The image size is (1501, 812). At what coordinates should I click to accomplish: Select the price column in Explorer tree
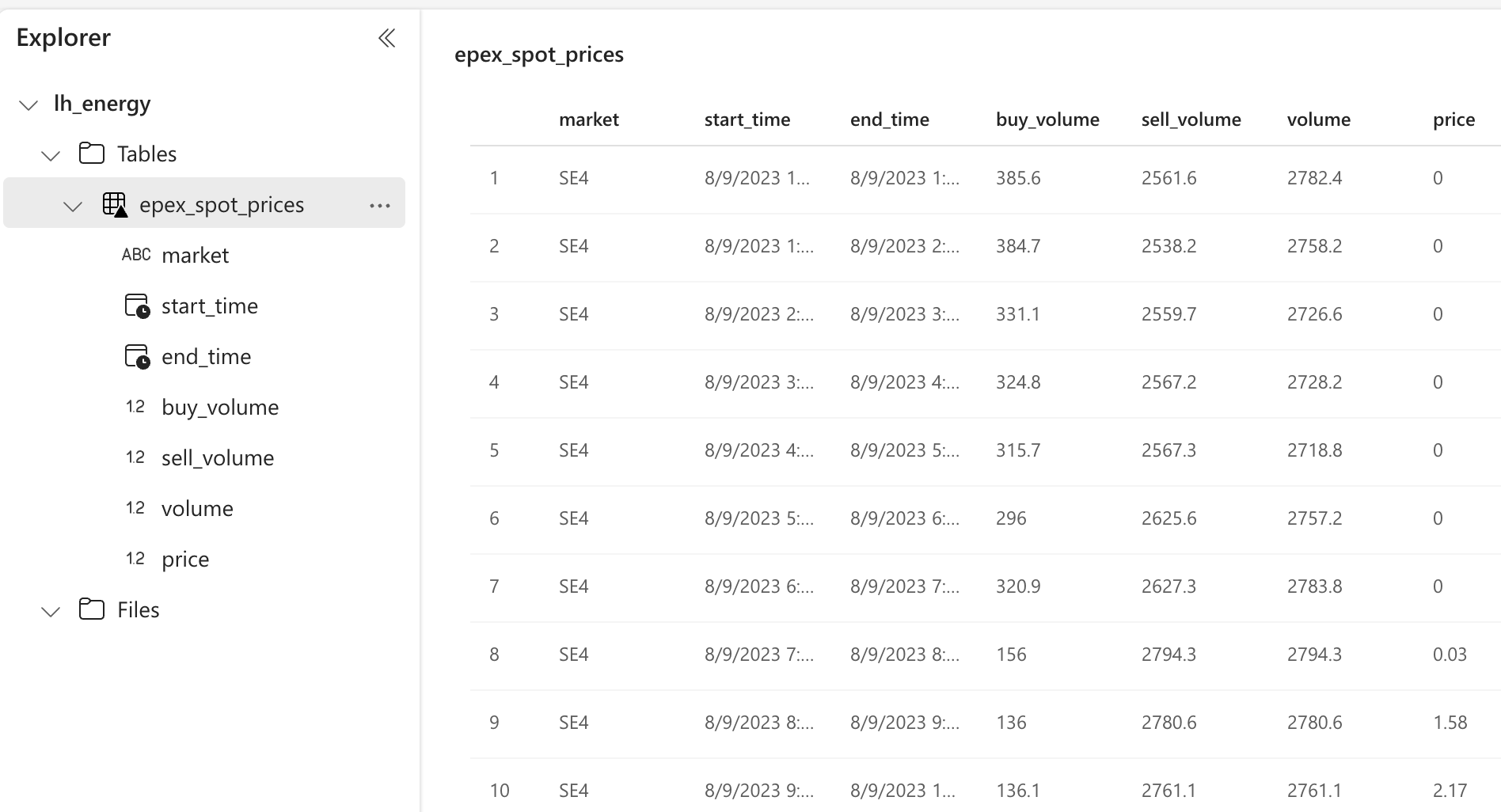185,559
